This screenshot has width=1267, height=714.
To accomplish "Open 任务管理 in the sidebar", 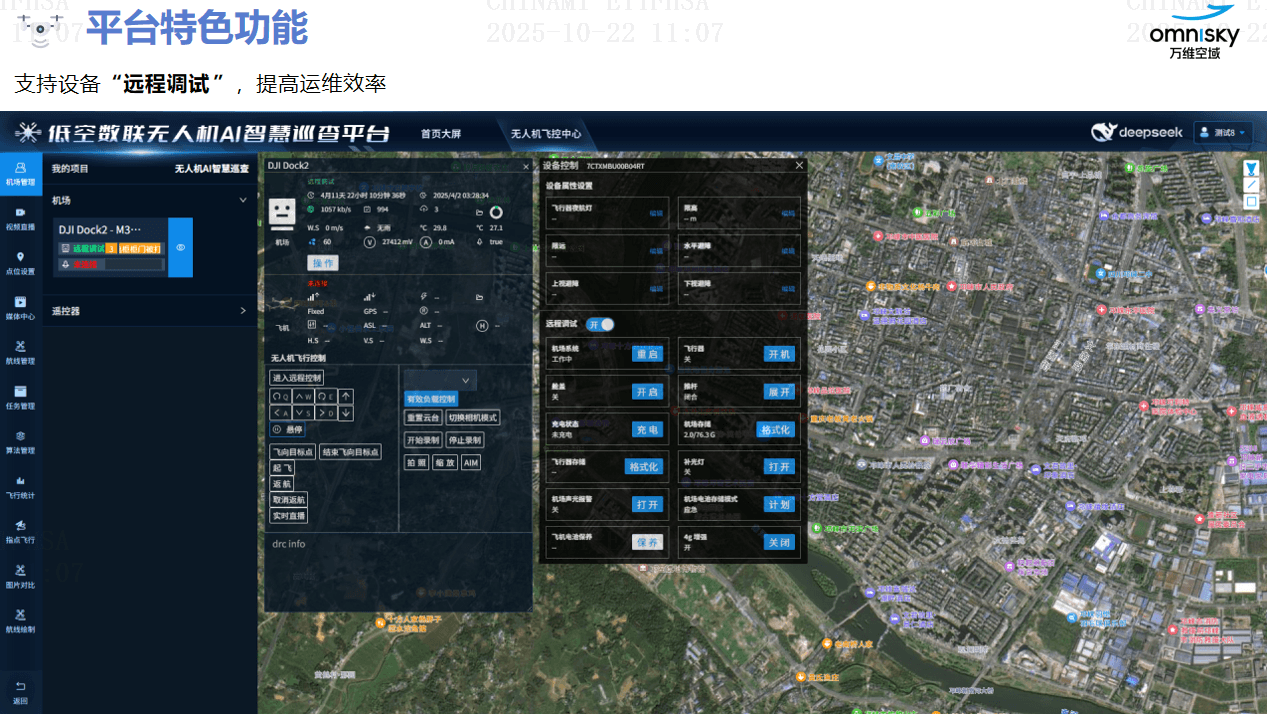I will (20, 397).
